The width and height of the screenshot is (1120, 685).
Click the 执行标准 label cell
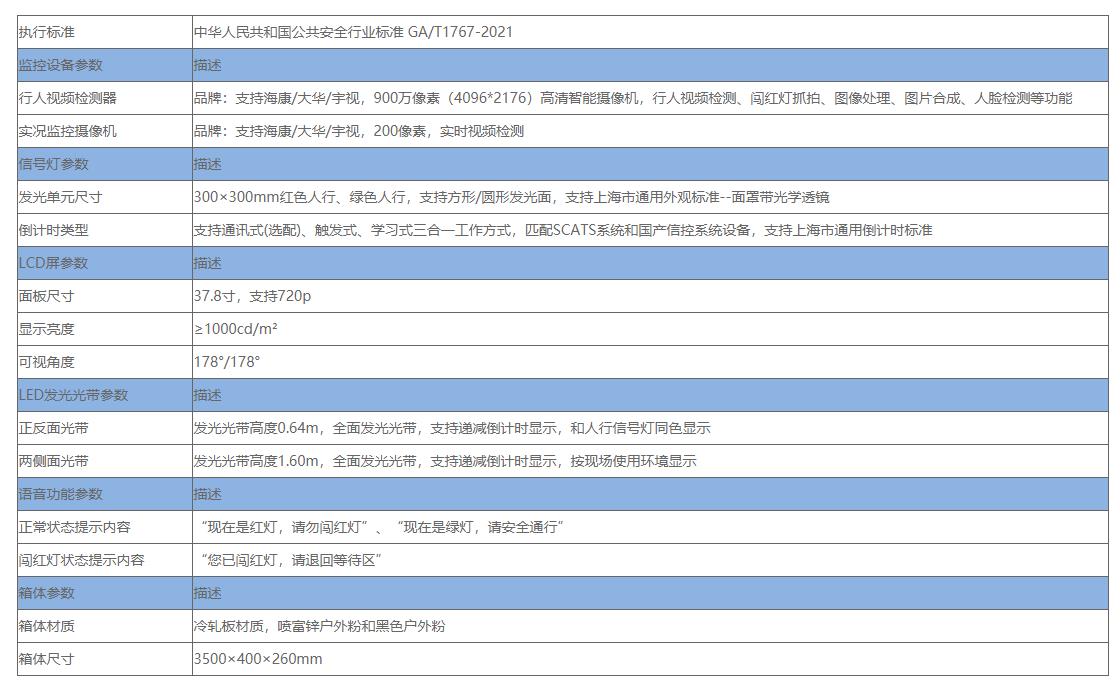45,32
